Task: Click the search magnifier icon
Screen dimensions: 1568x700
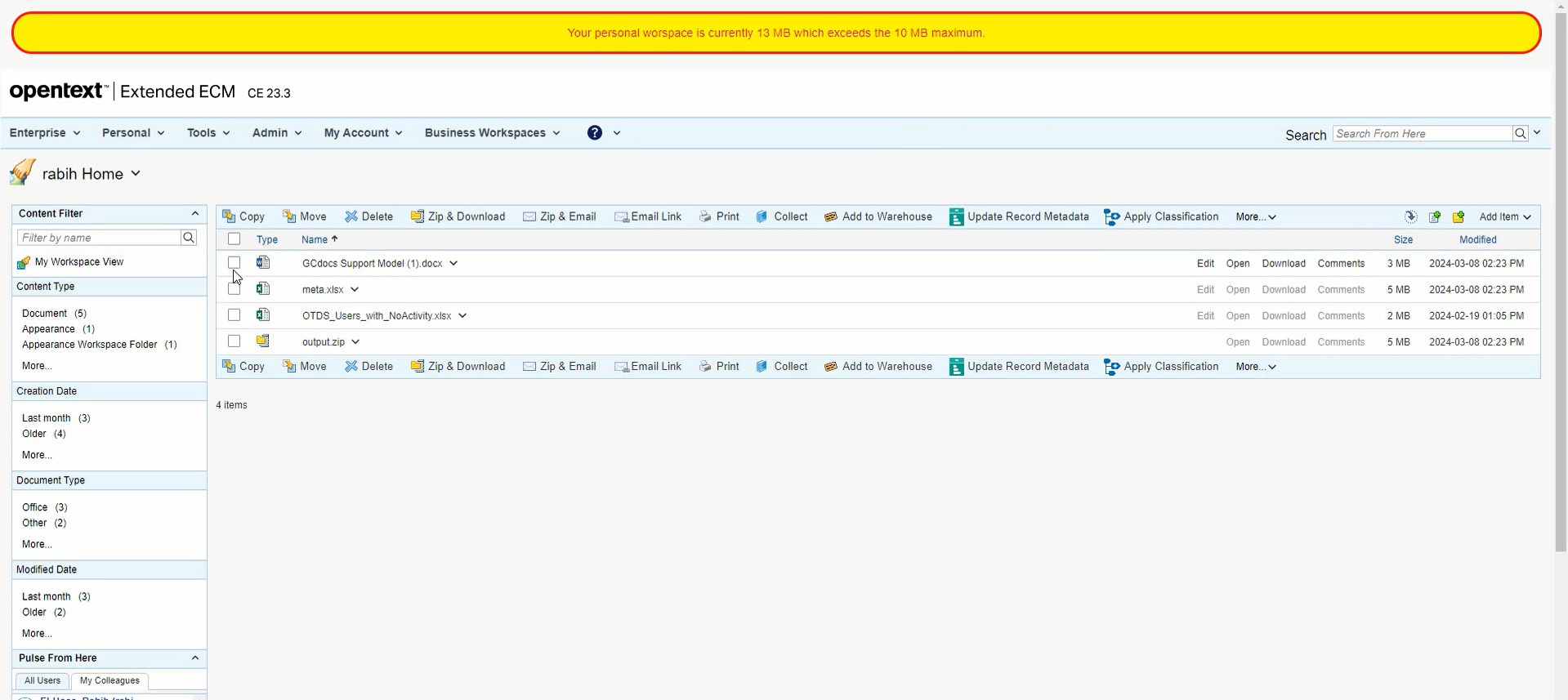Action: pyautogui.click(x=1520, y=134)
